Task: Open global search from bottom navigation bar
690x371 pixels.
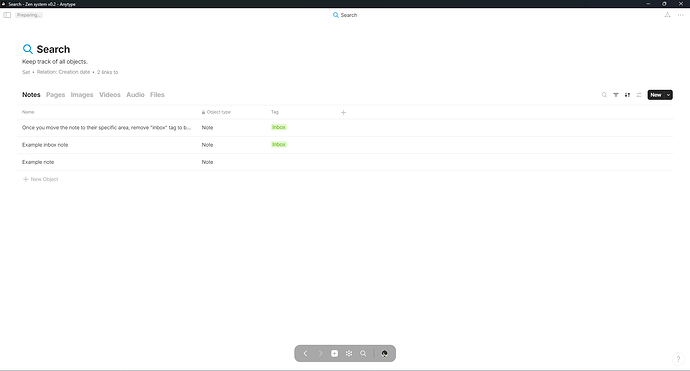Action: click(x=363, y=353)
